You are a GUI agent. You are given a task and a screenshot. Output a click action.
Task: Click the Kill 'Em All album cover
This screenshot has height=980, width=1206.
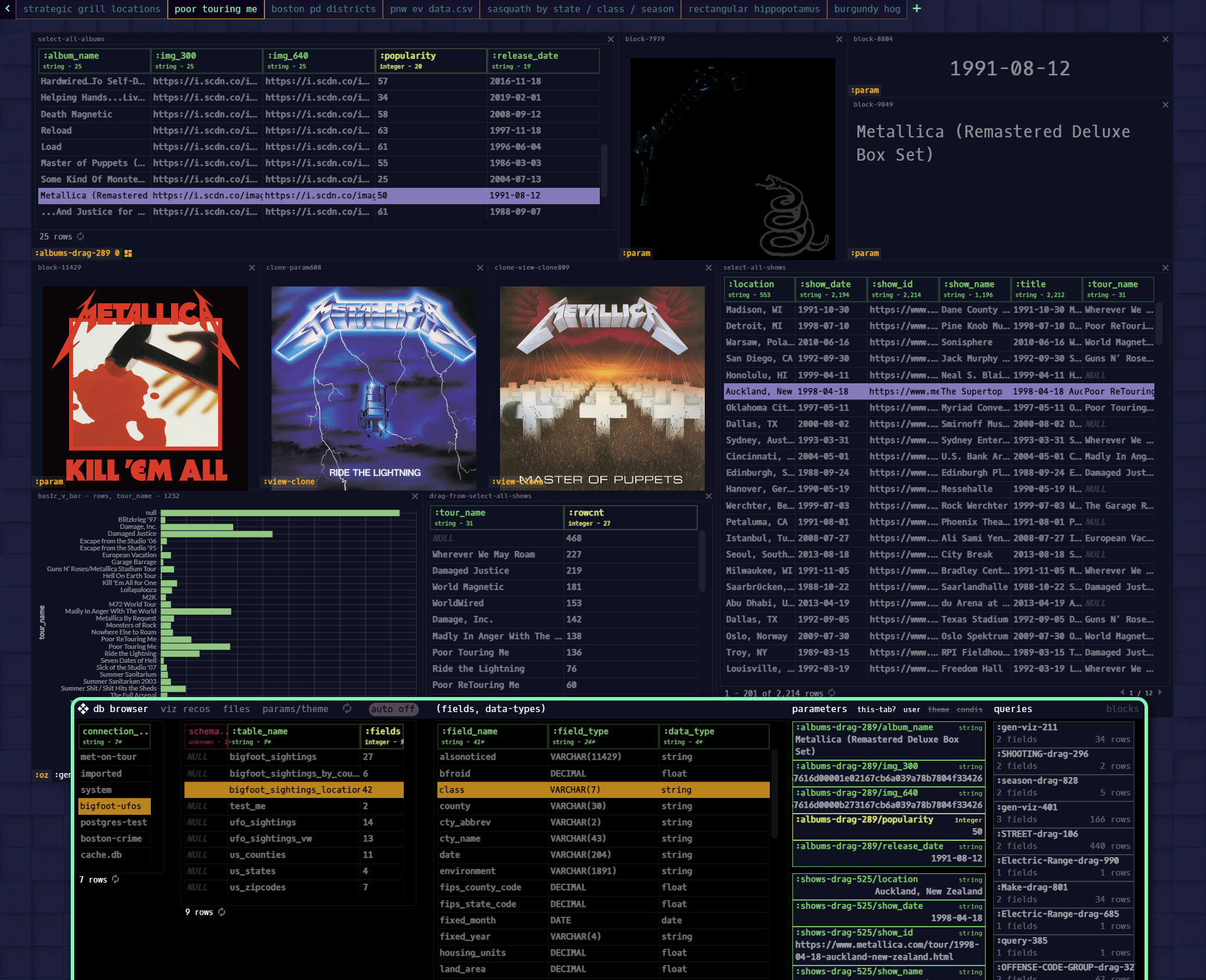pyautogui.click(x=145, y=388)
